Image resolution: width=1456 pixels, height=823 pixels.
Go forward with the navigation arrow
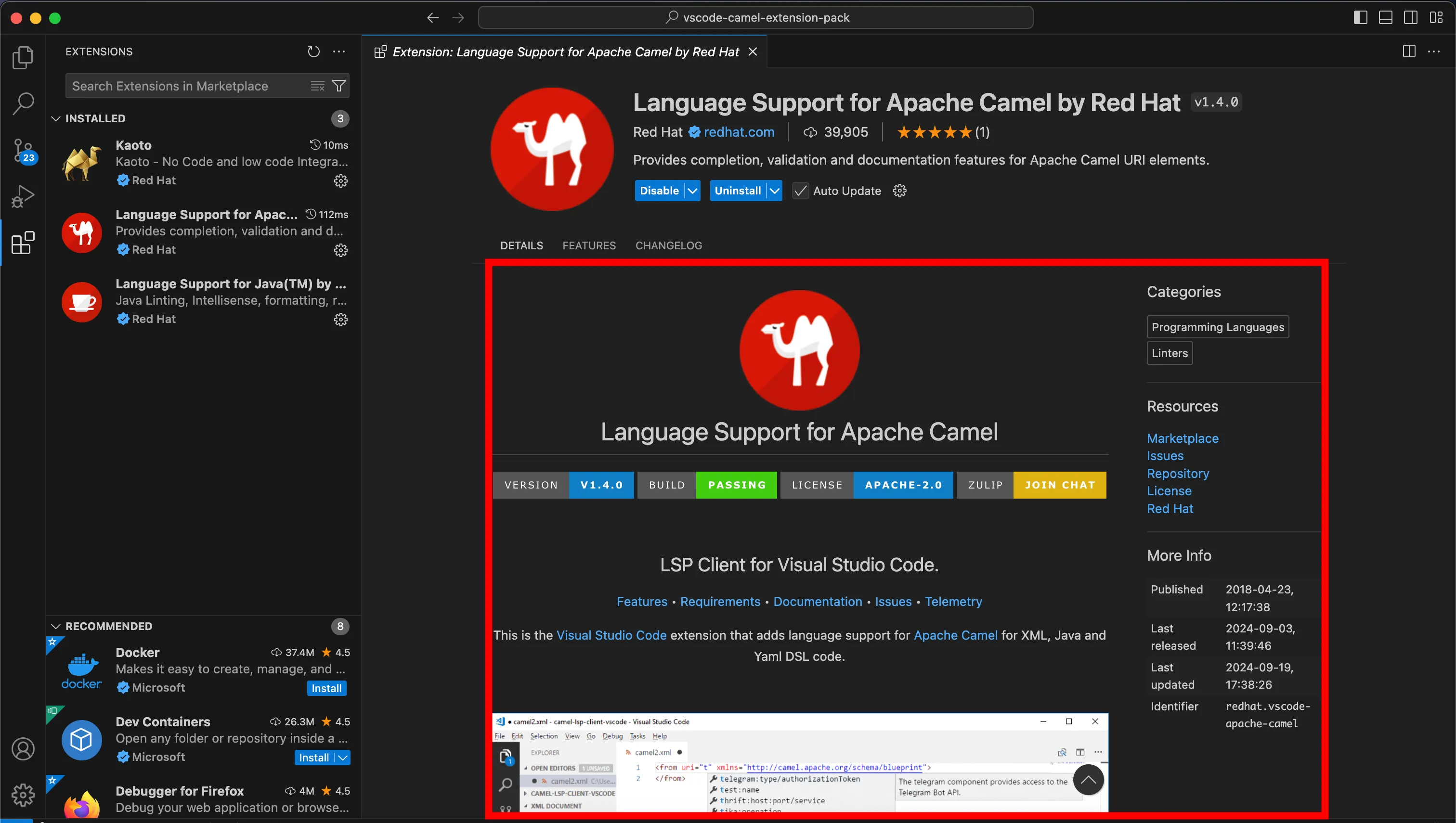[458, 18]
